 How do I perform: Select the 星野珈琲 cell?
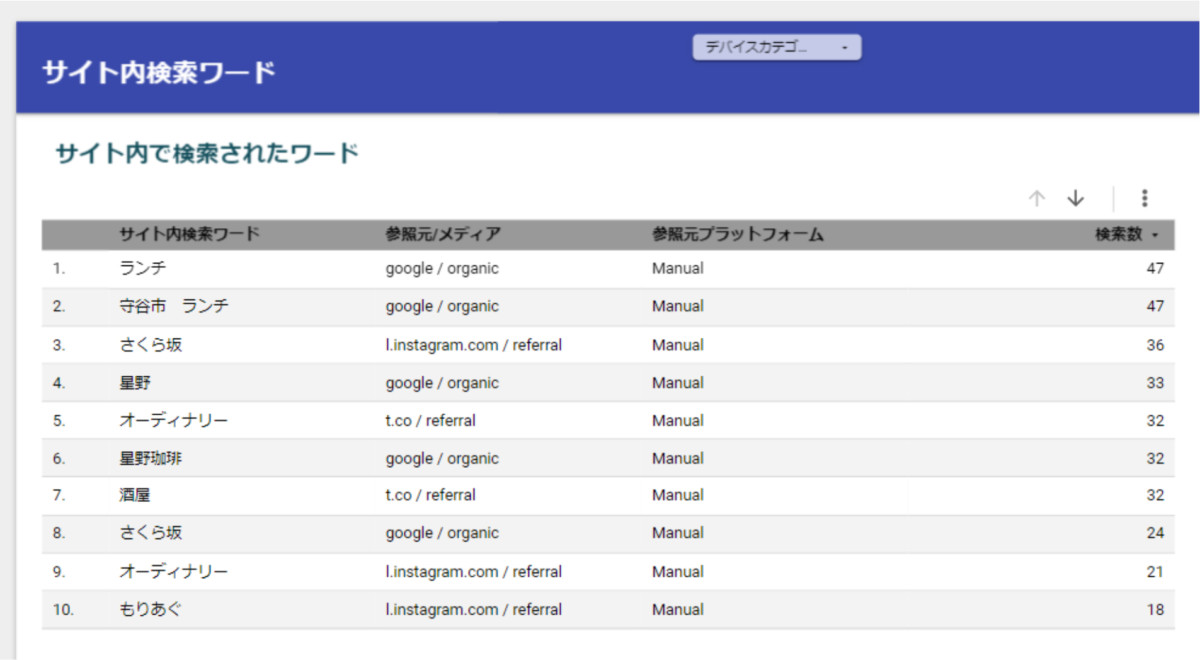151,458
